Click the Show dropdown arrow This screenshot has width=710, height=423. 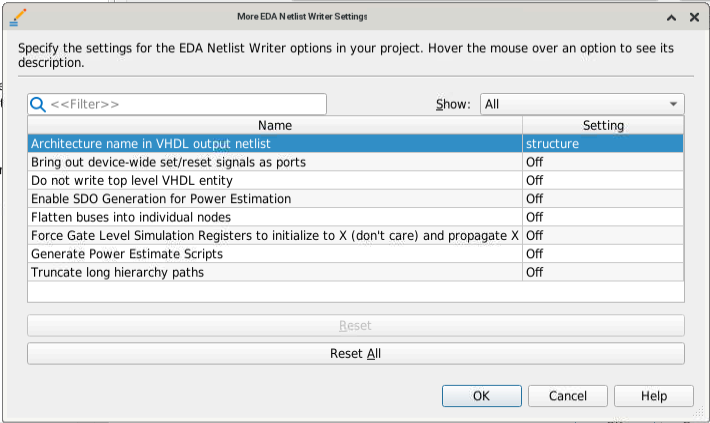click(x=674, y=104)
